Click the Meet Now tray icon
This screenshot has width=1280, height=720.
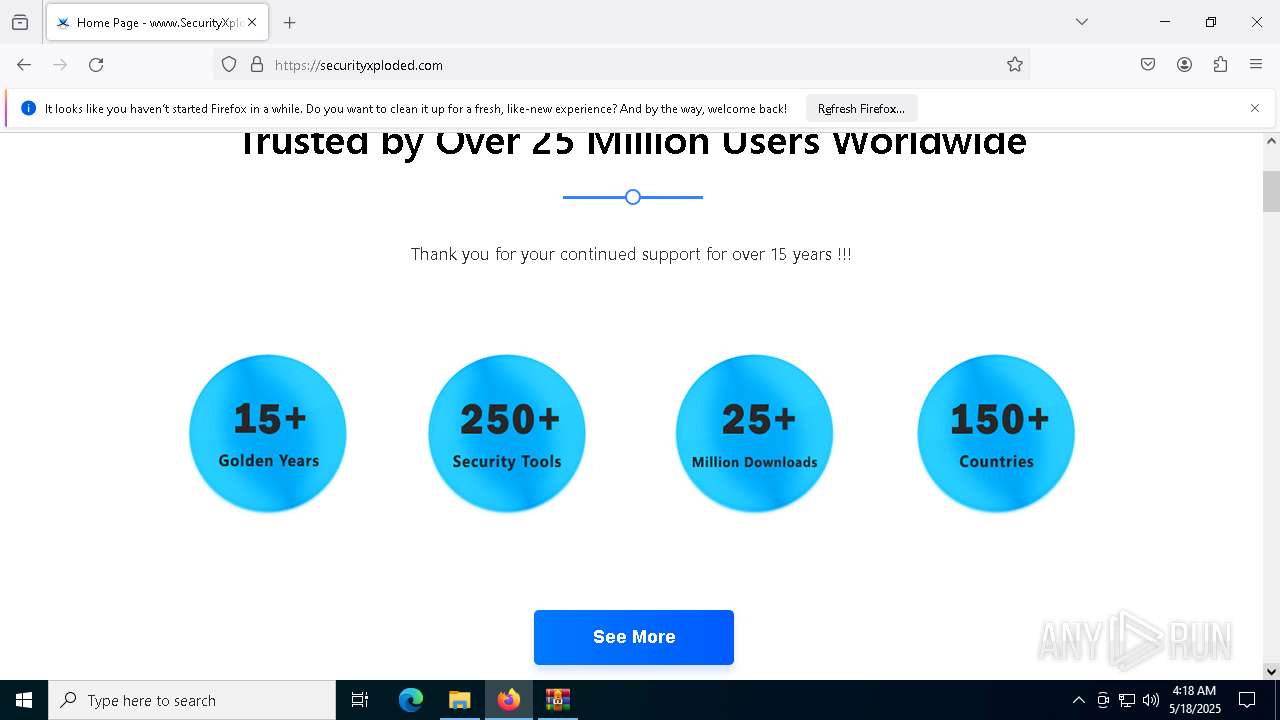pyautogui.click(x=1103, y=700)
